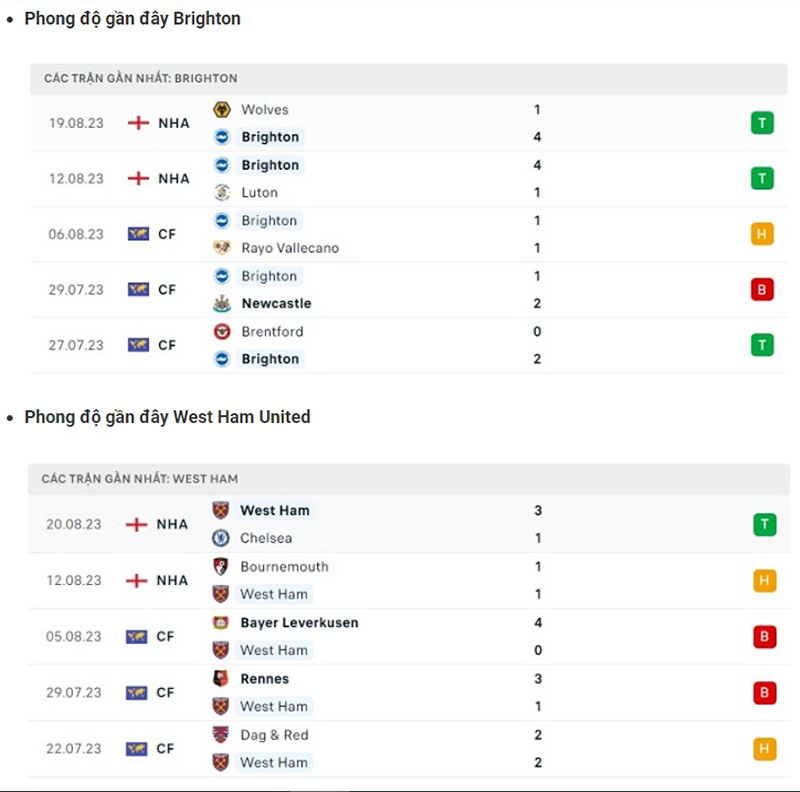Click the Luton club crest icon
The width and height of the screenshot is (800, 792).
click(x=222, y=193)
